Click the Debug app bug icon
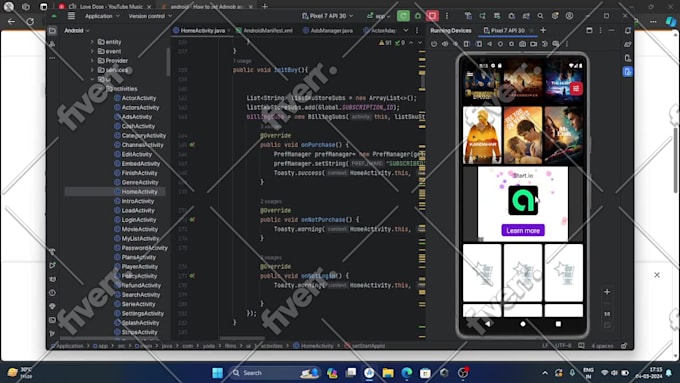 [418, 16]
